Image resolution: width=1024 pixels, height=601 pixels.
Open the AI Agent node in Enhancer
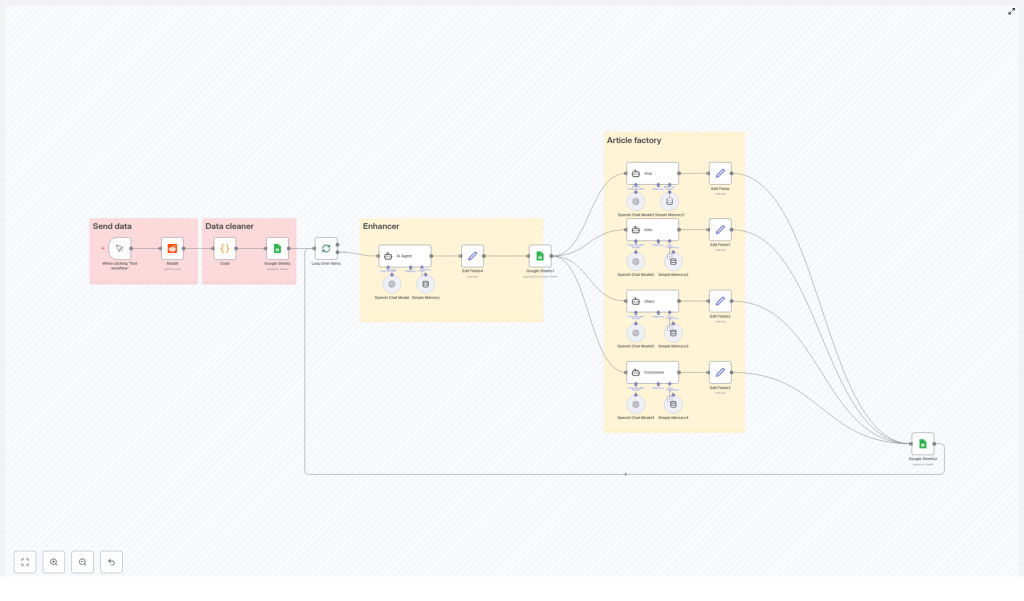tap(405, 256)
